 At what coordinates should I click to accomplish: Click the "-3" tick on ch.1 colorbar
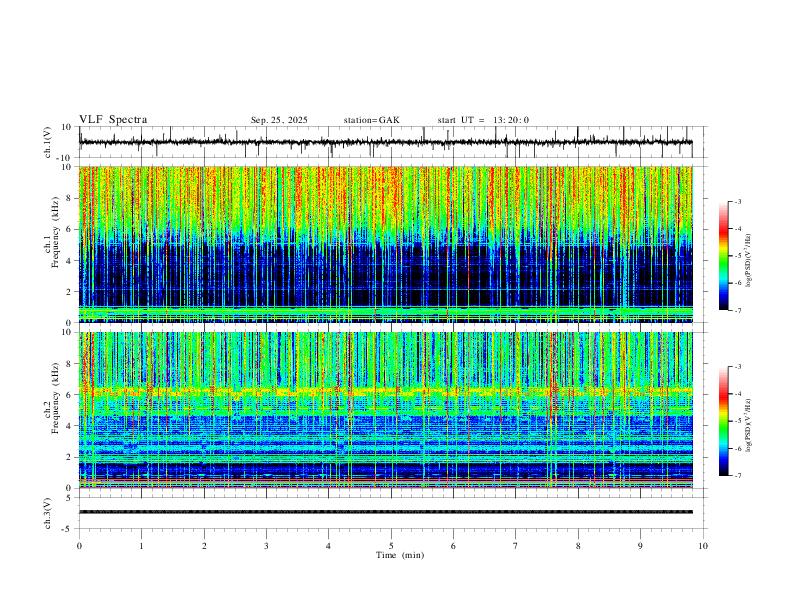click(737, 201)
